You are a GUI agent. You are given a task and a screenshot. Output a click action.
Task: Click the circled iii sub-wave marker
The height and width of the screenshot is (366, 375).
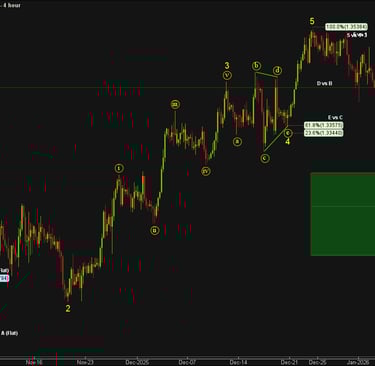pyautogui.click(x=175, y=104)
